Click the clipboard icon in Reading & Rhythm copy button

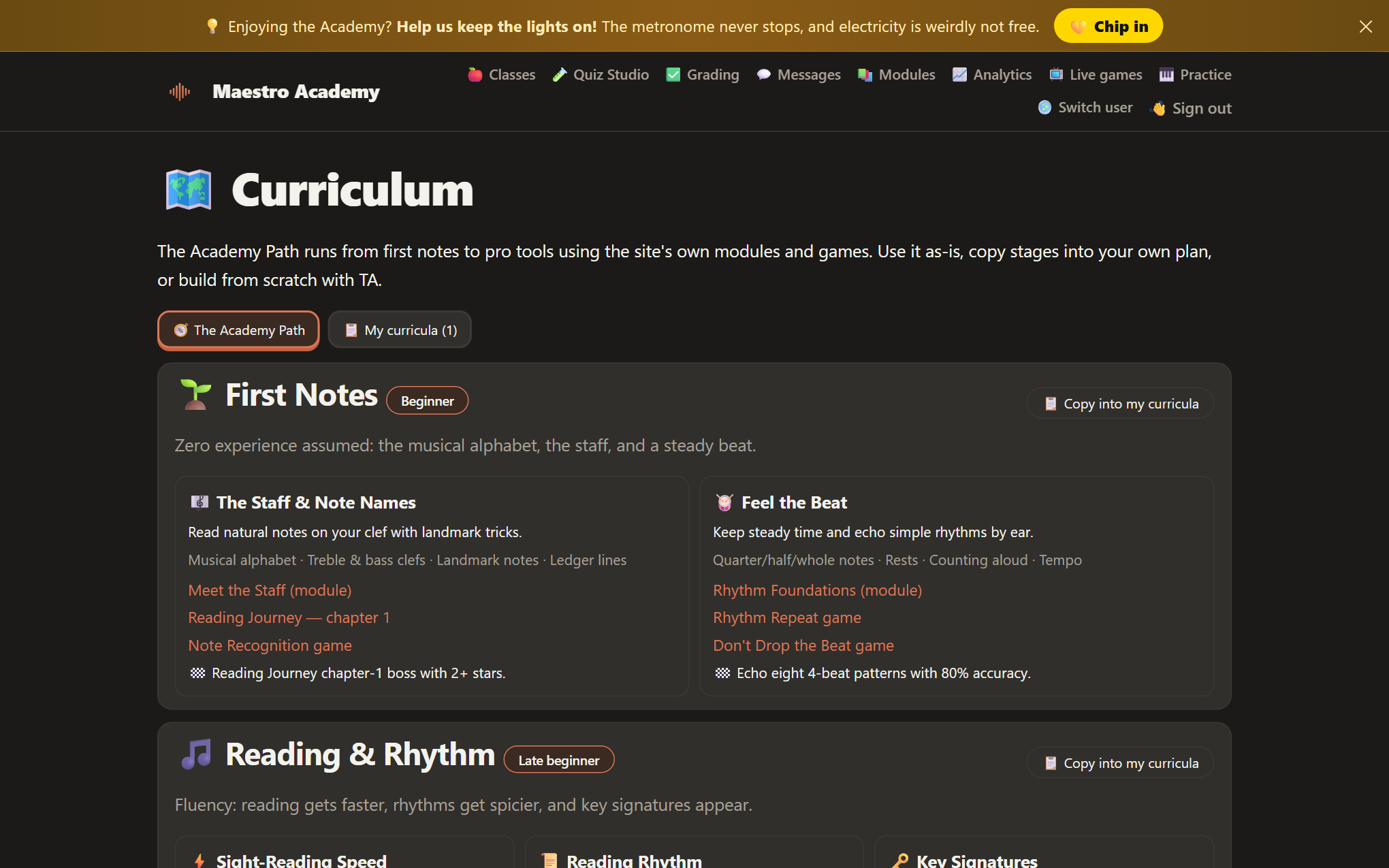[x=1051, y=763]
